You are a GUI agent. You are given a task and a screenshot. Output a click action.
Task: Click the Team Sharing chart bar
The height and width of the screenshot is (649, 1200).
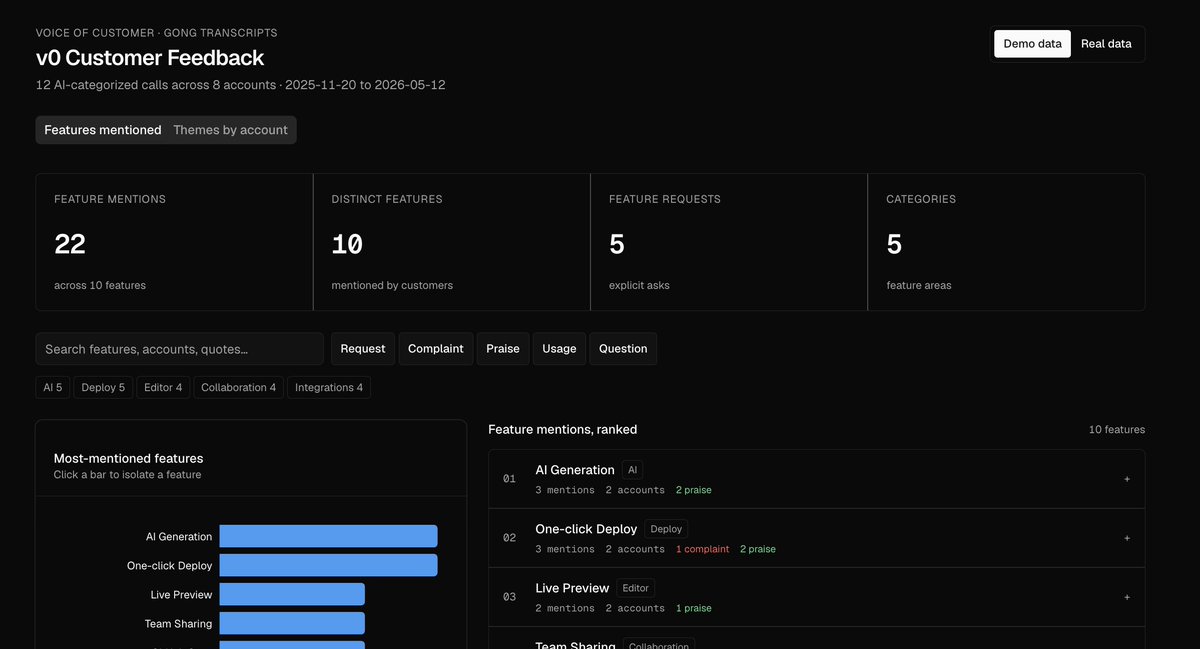click(x=292, y=623)
